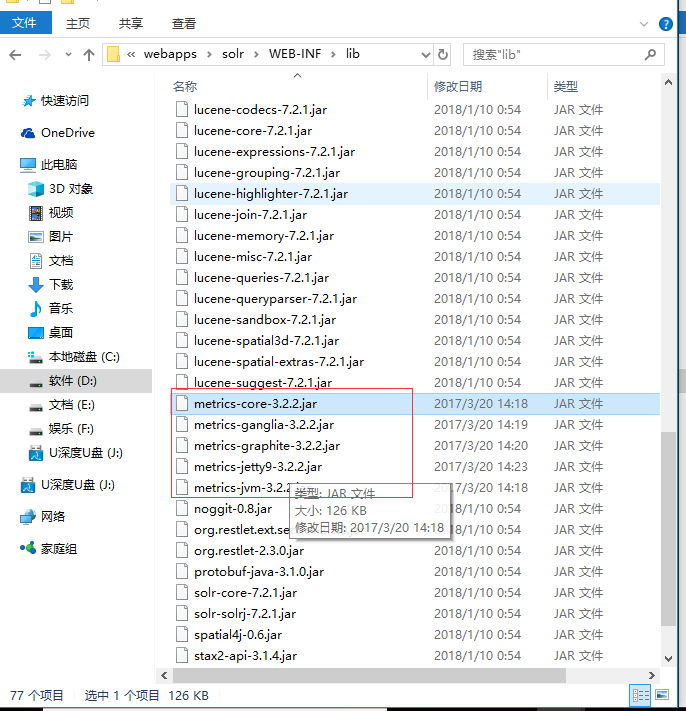Click stax2-api-3.1.4.jar file icon
Viewport: 686px width, 711px height.
pos(182,656)
